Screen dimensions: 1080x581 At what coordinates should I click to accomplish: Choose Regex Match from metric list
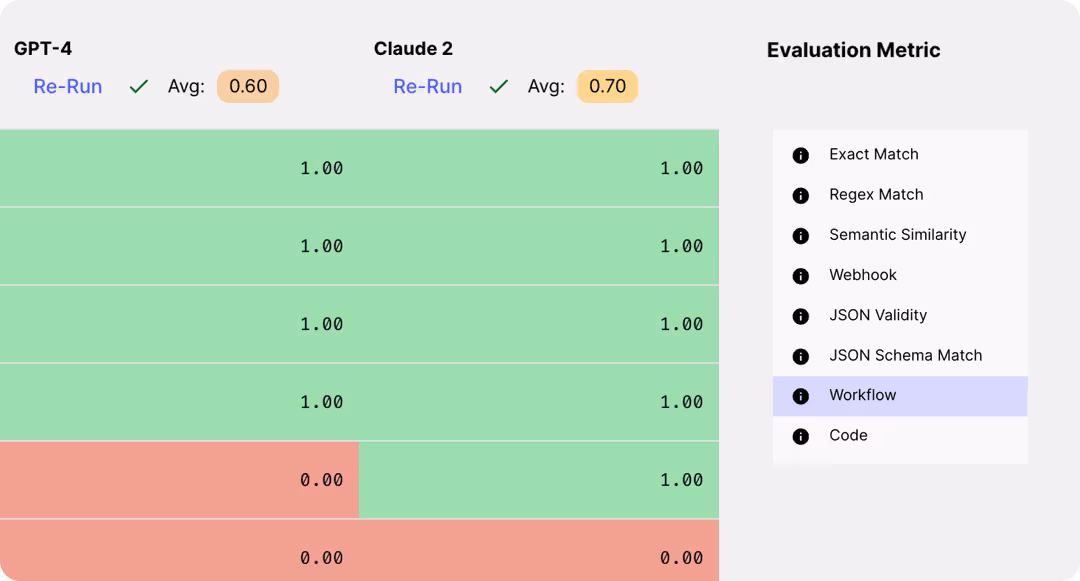click(900, 195)
